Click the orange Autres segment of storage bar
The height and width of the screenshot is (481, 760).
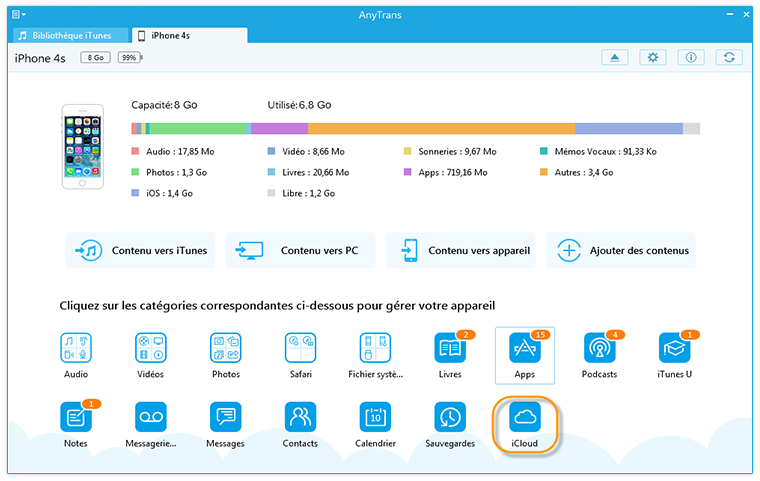[442, 128]
